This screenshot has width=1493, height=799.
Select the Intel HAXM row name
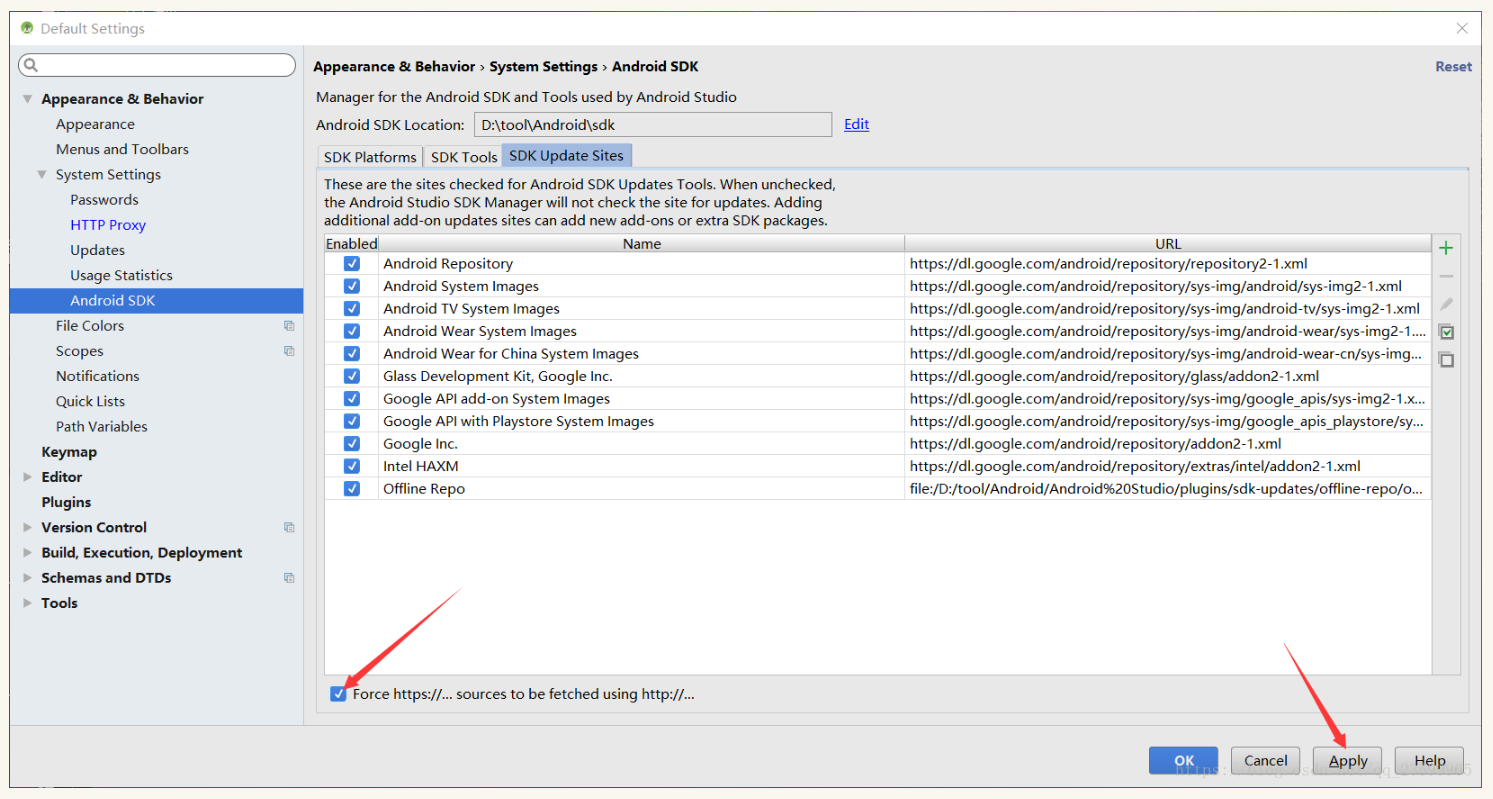(421, 466)
